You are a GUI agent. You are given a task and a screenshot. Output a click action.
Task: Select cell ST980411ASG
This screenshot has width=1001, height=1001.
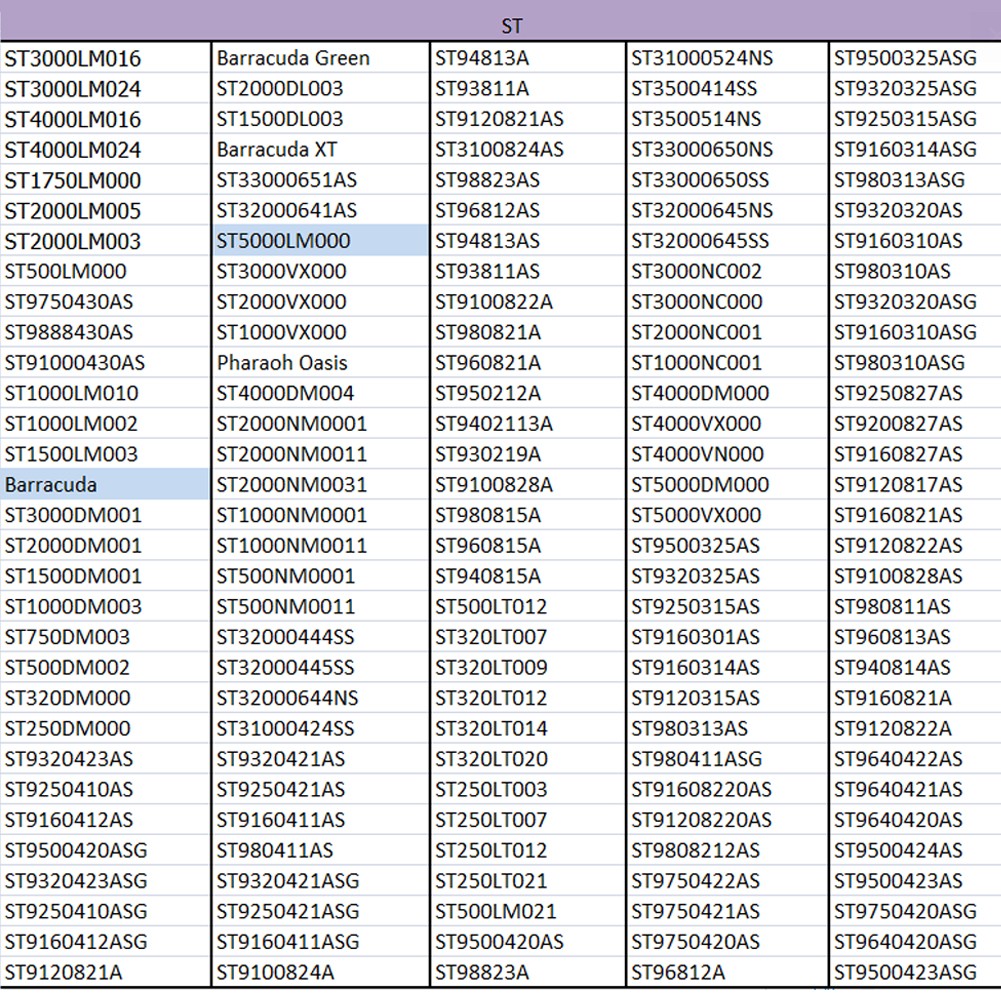click(727, 758)
